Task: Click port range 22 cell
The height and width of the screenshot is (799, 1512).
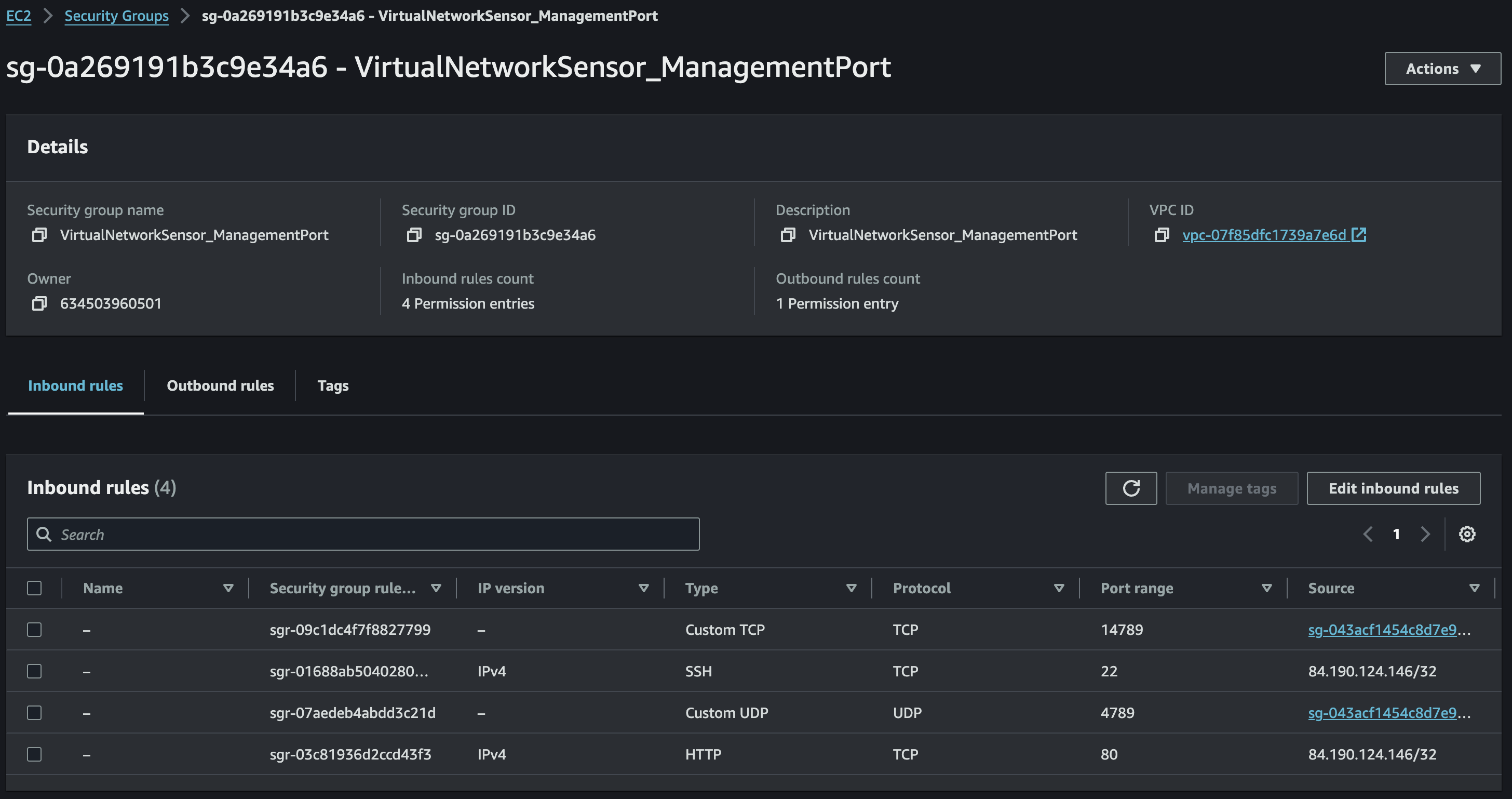Action: click(x=1109, y=671)
